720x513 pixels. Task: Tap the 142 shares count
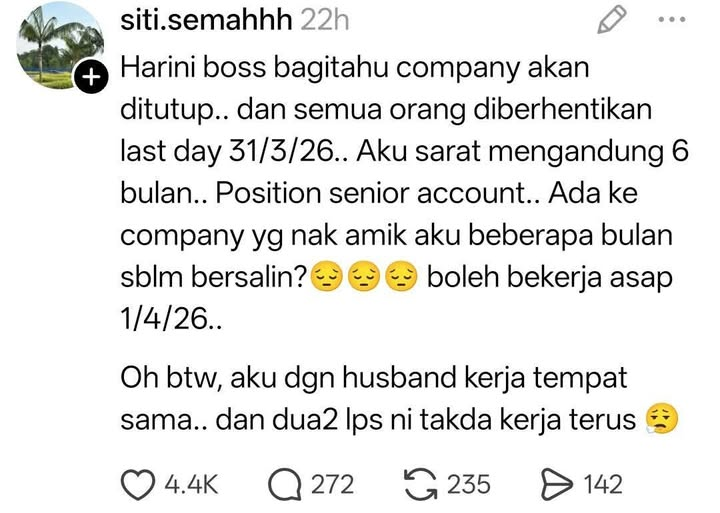click(603, 485)
